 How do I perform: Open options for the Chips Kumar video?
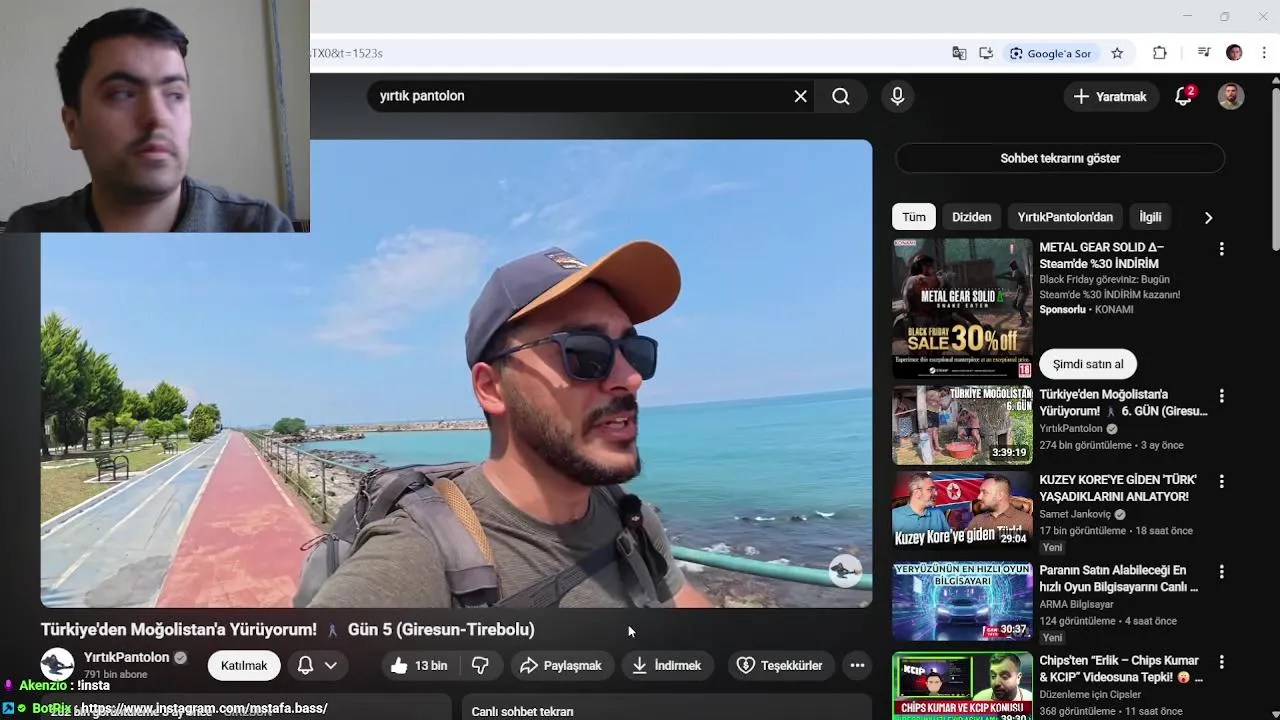1221,662
